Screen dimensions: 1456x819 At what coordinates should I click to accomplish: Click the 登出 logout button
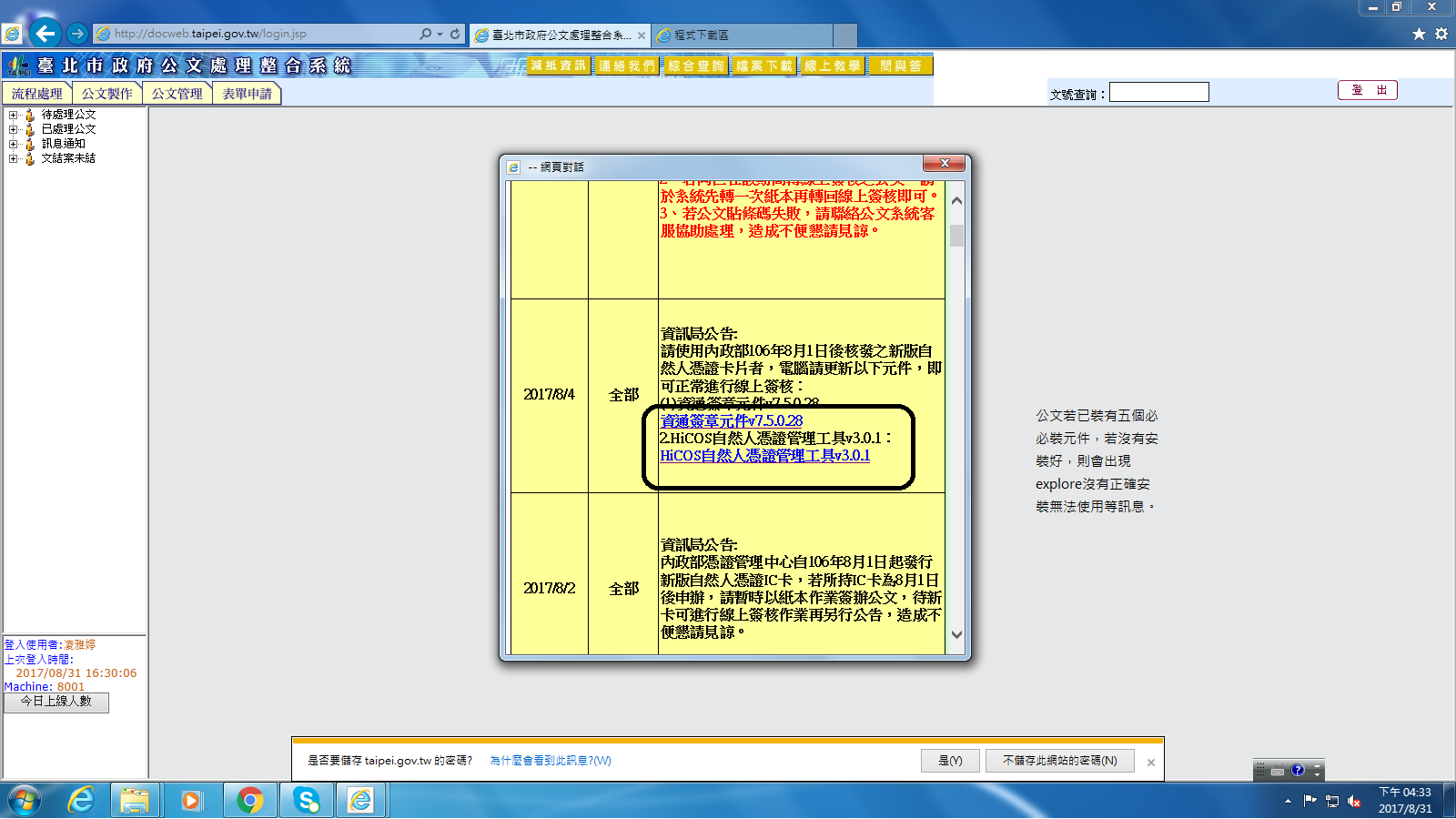point(1368,90)
